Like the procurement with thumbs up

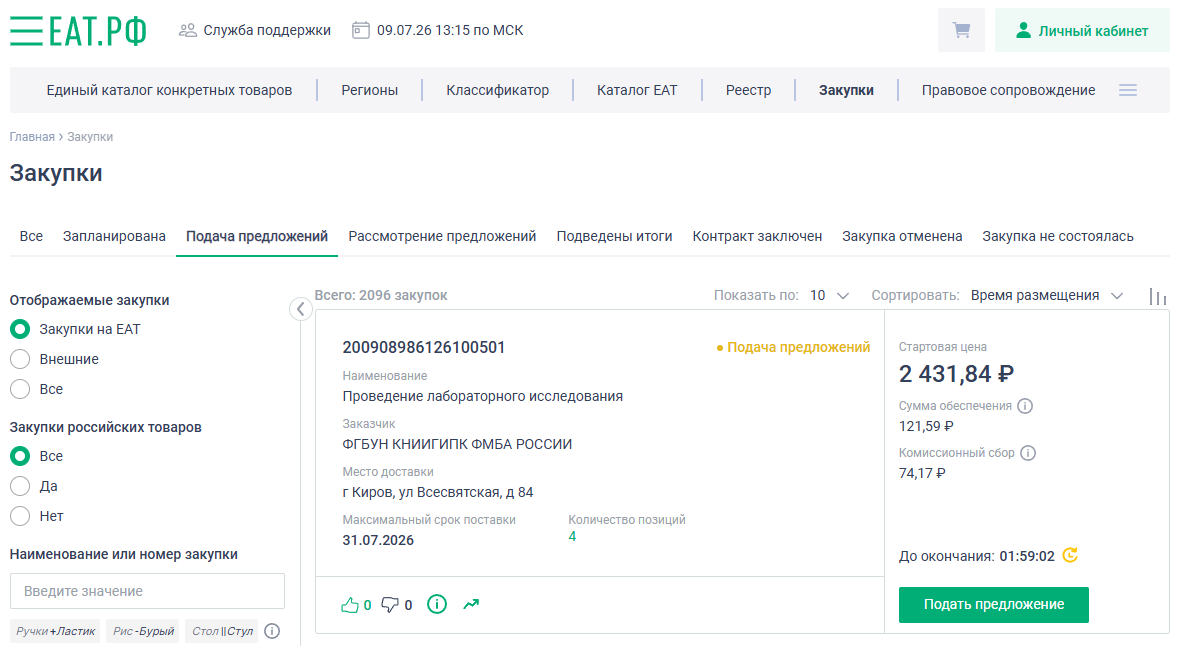(x=350, y=605)
